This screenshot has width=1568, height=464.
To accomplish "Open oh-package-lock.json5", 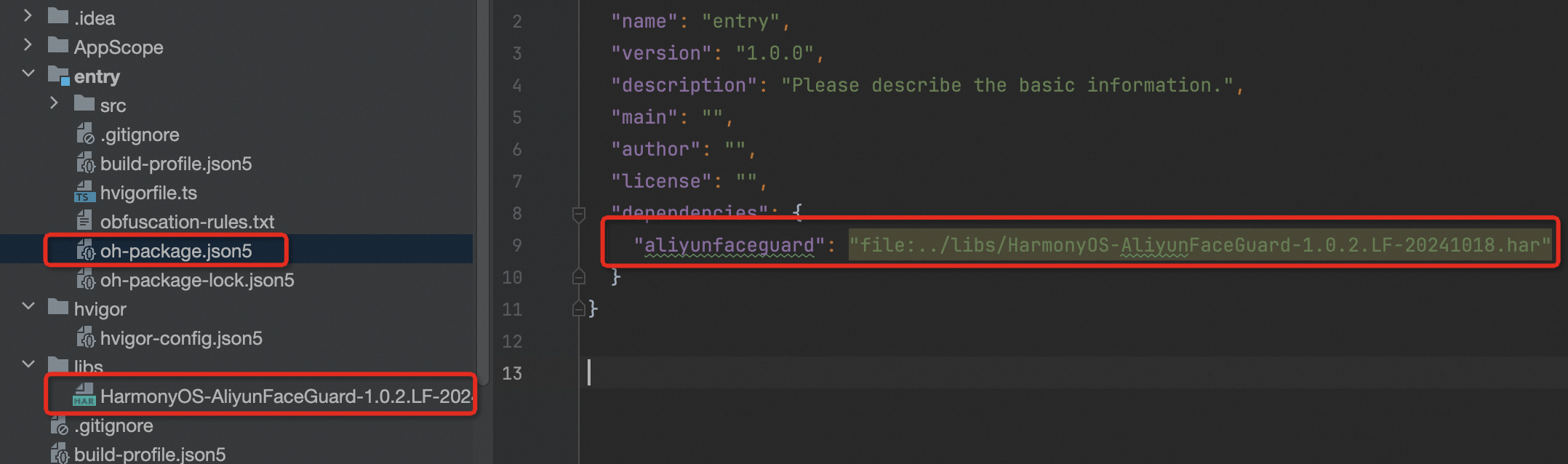I will [x=197, y=280].
